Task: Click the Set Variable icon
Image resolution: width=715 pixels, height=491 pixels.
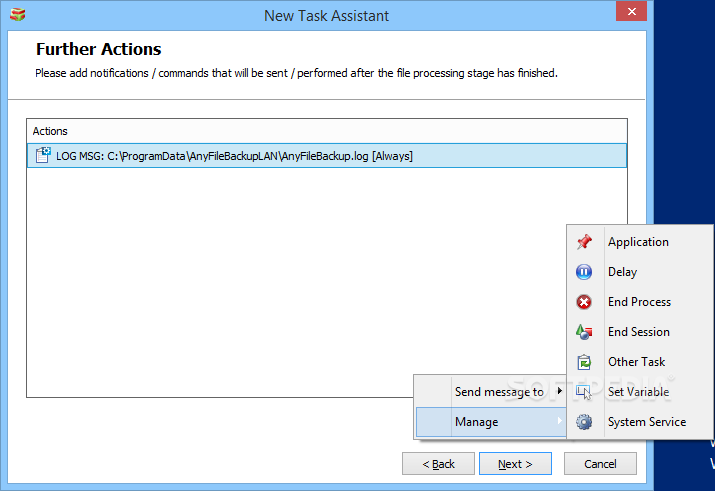Action: (x=583, y=392)
